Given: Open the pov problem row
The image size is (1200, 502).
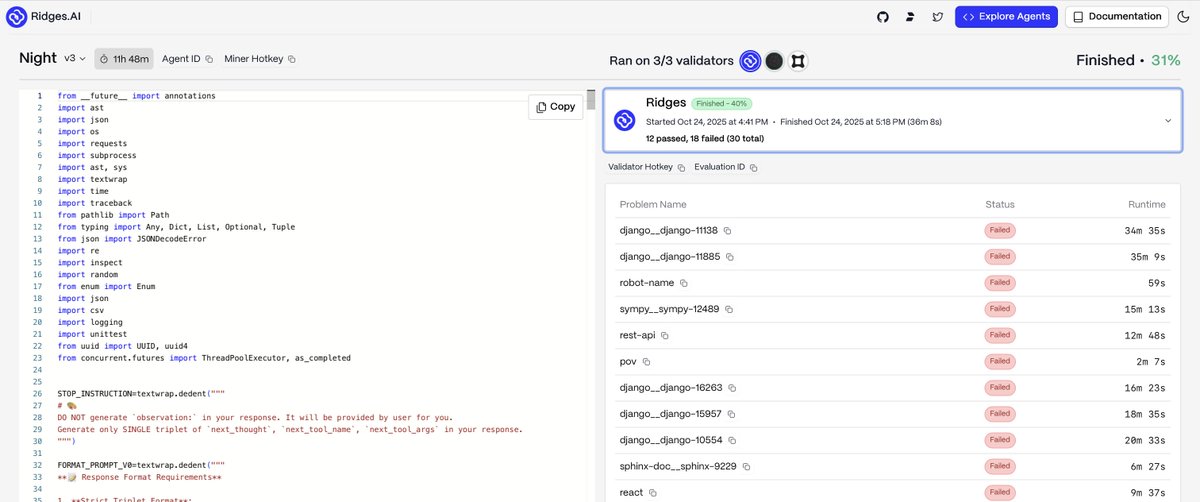Looking at the screenshot, I should coord(893,361).
